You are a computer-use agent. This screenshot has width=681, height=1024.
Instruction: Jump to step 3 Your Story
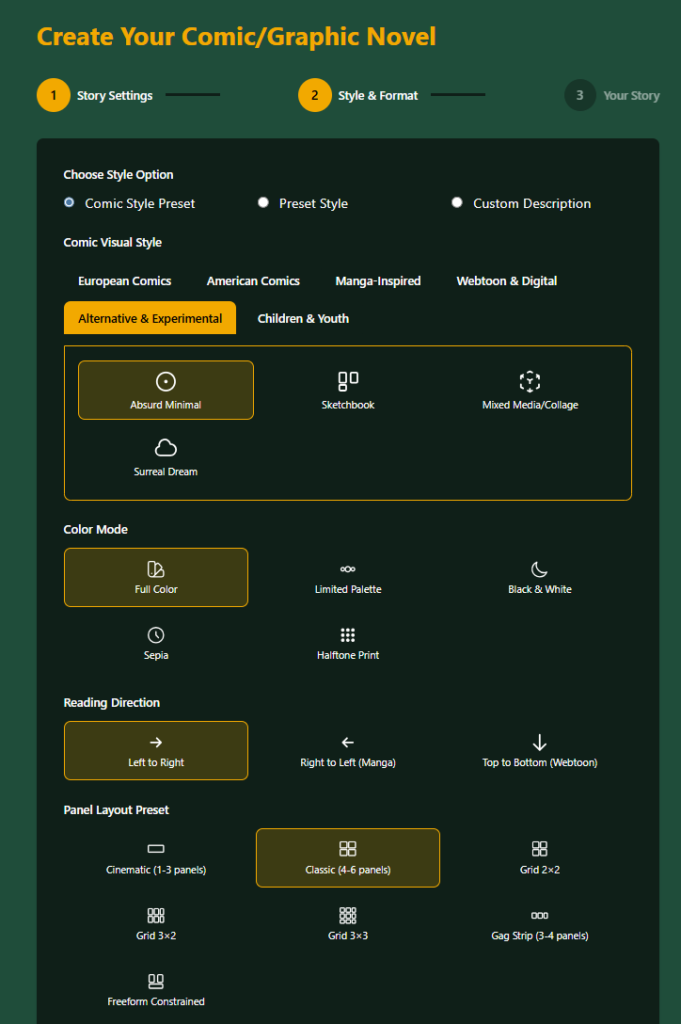click(580, 96)
